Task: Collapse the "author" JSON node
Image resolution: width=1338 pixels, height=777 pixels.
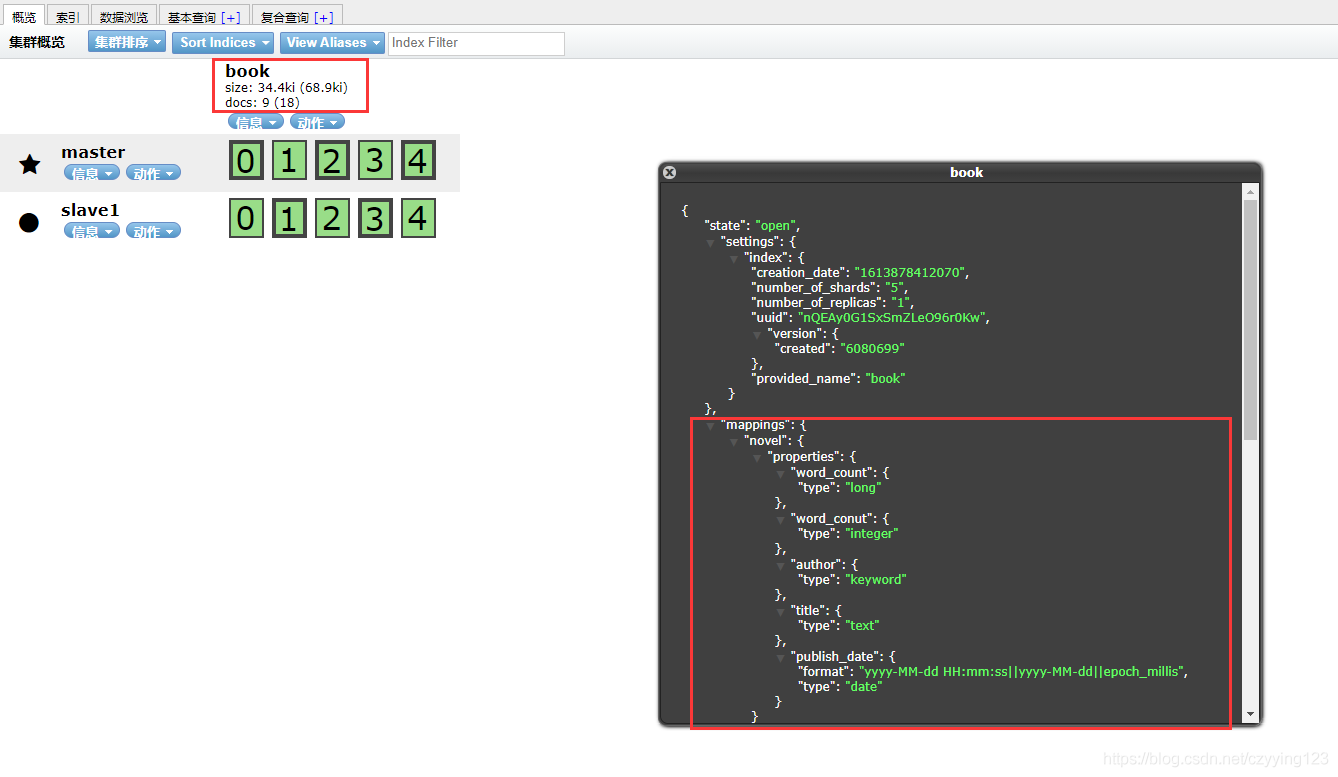Action: [781, 565]
